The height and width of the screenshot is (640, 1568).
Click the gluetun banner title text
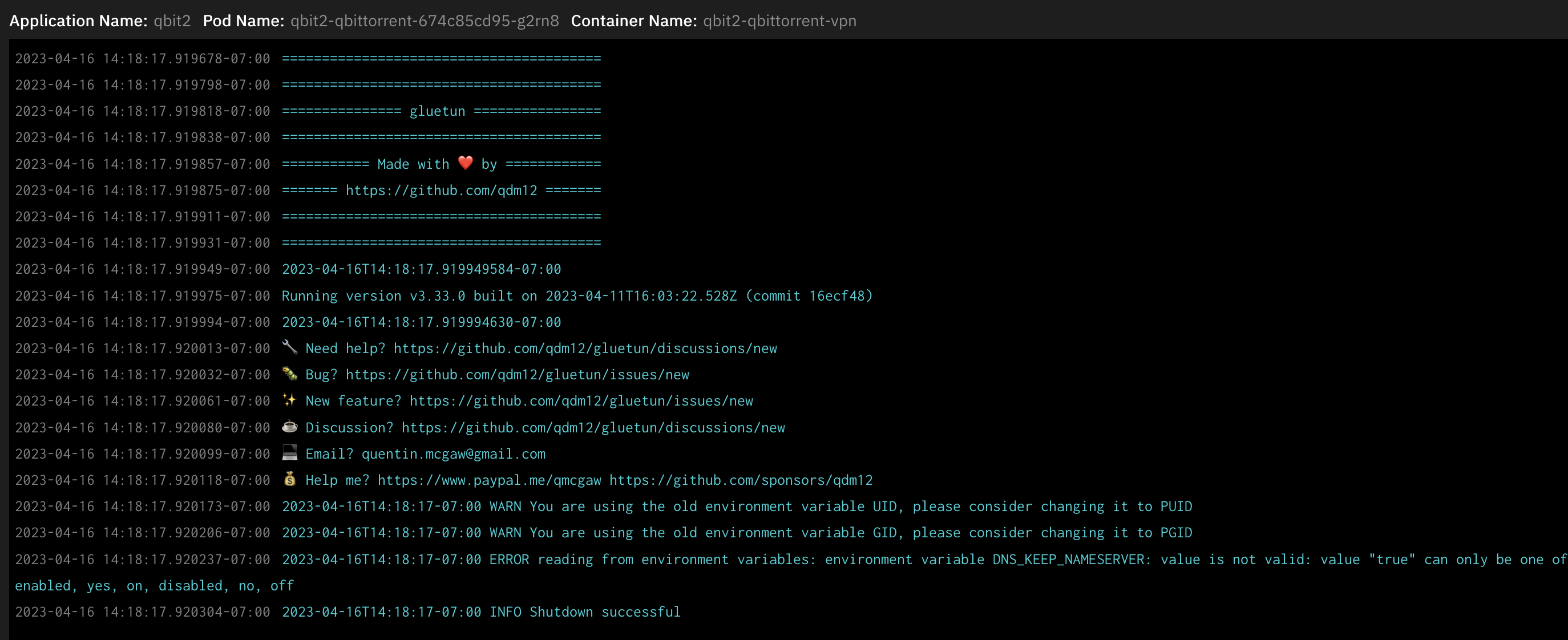(x=437, y=111)
